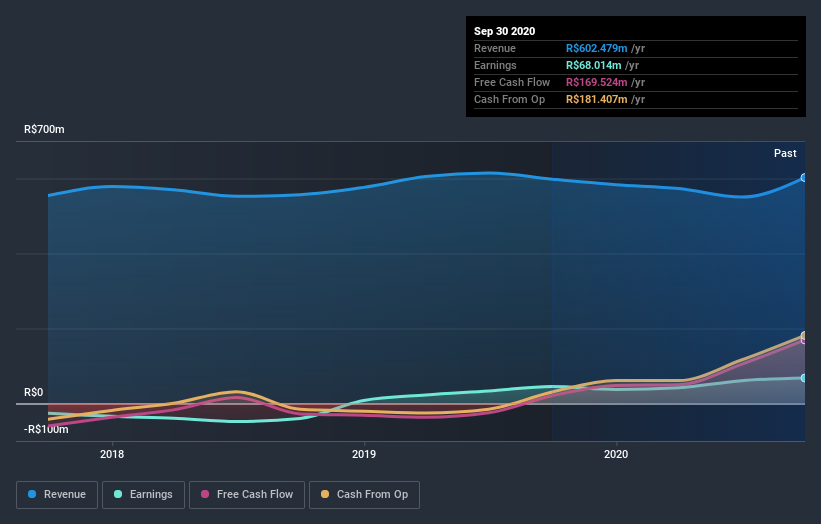The width and height of the screenshot is (821, 524).
Task: Click the -R$100m axis label
Action: pyautogui.click(x=46, y=429)
